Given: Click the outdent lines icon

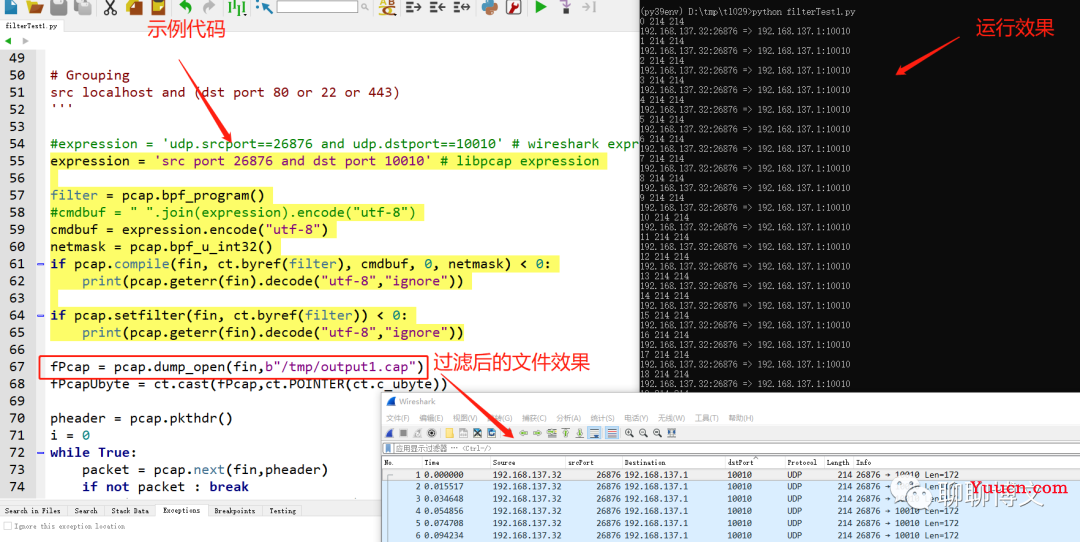Looking at the screenshot, I should point(437,7).
